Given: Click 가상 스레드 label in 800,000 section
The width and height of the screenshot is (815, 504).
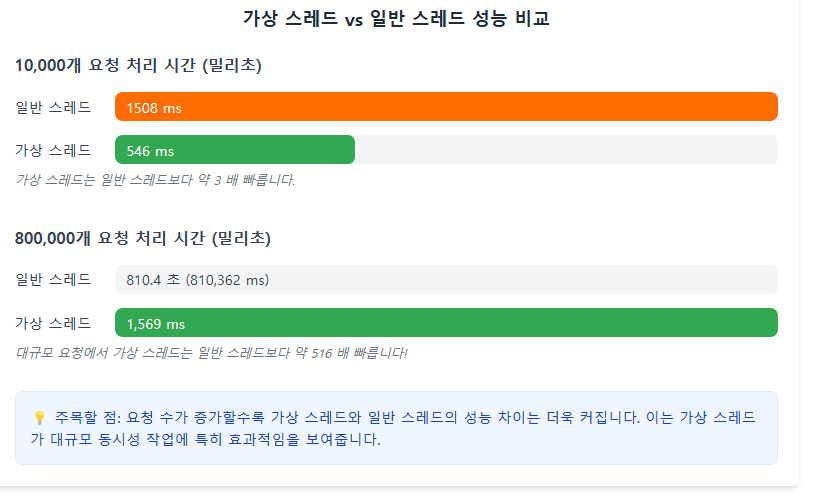Looking at the screenshot, I should tap(53, 324).
